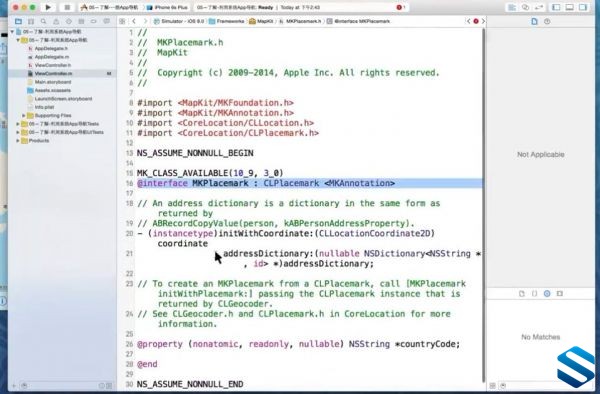This screenshot has height=394, width=600.
Task: Choose the iPhone 6s Plus destination
Action: [x=168, y=7]
